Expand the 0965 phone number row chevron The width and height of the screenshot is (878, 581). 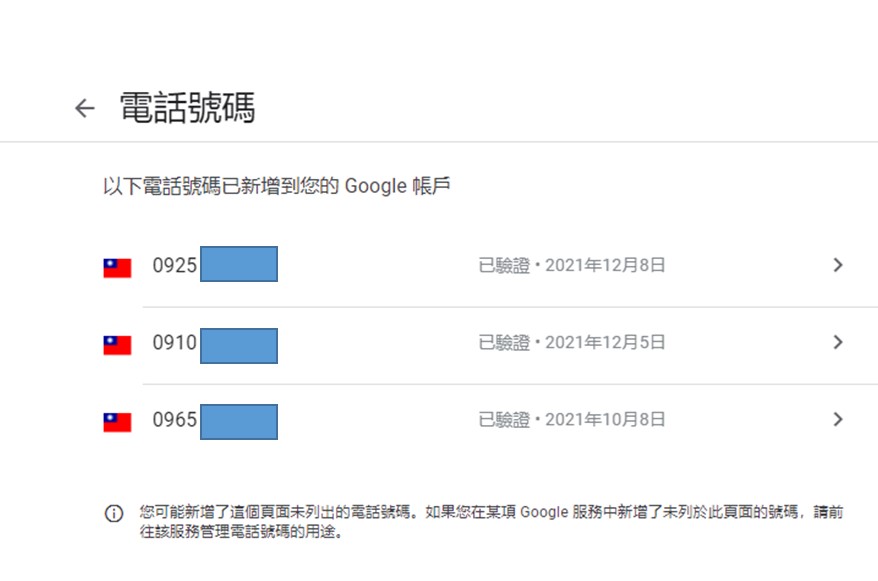(x=838, y=419)
